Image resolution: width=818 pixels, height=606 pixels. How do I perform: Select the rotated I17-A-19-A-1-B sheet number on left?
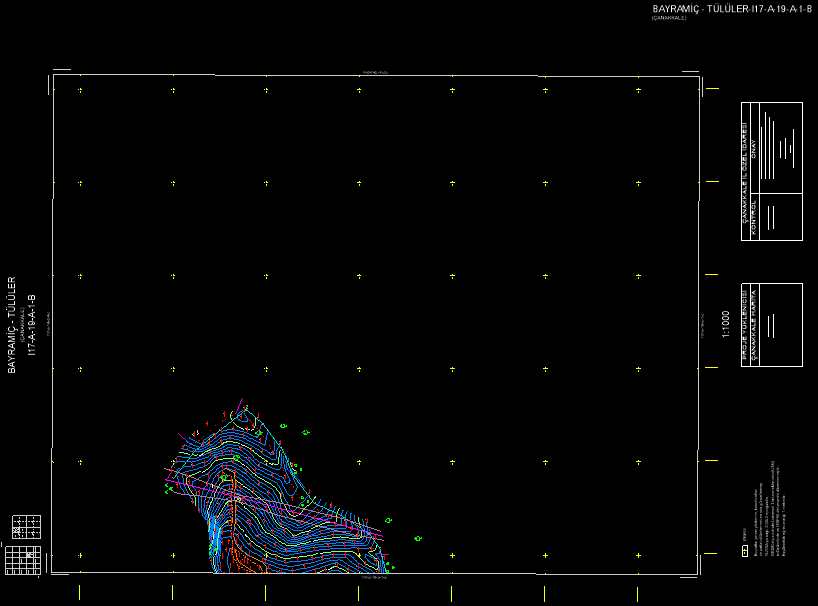point(32,326)
